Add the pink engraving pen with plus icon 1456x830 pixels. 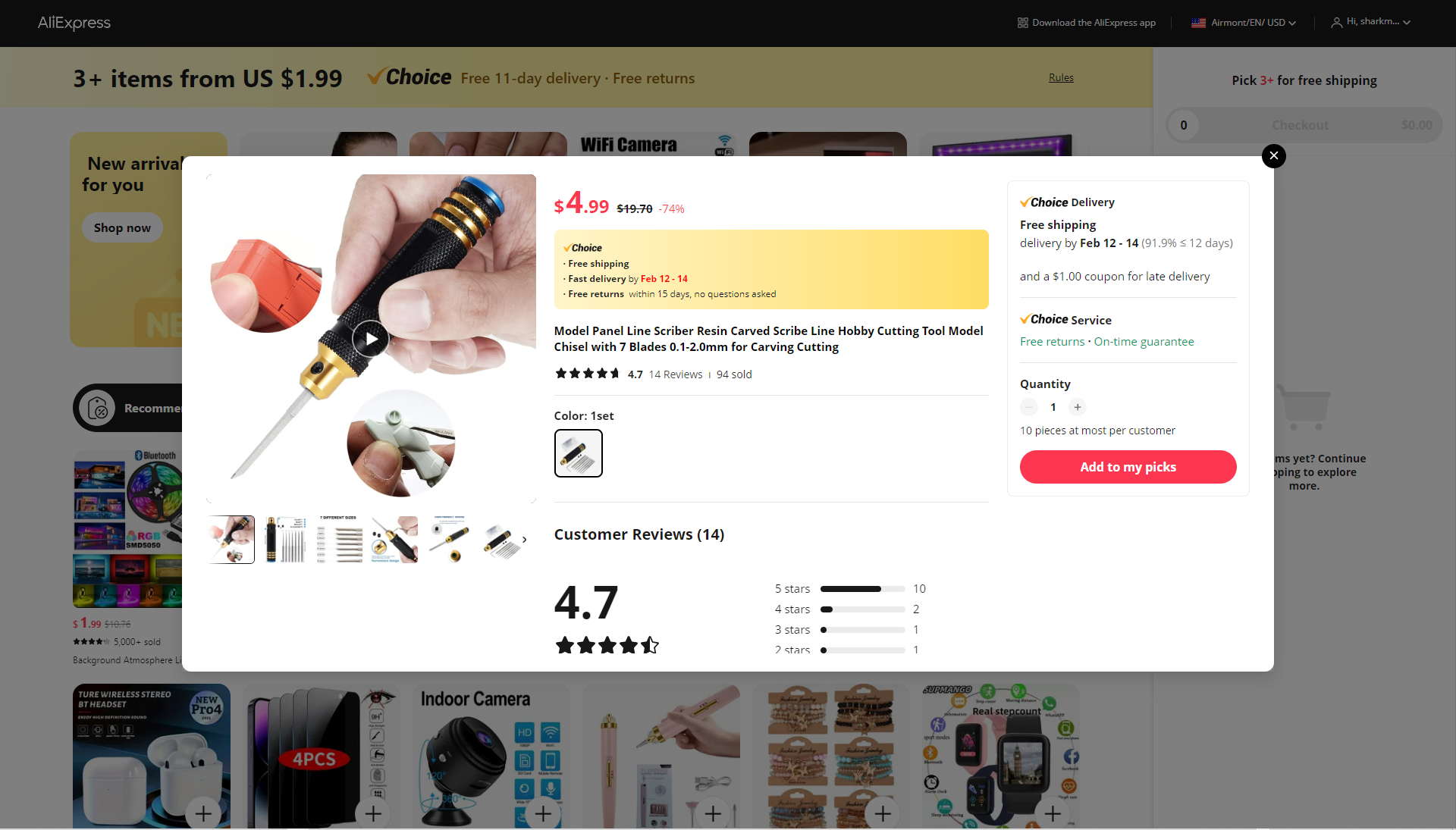713,813
